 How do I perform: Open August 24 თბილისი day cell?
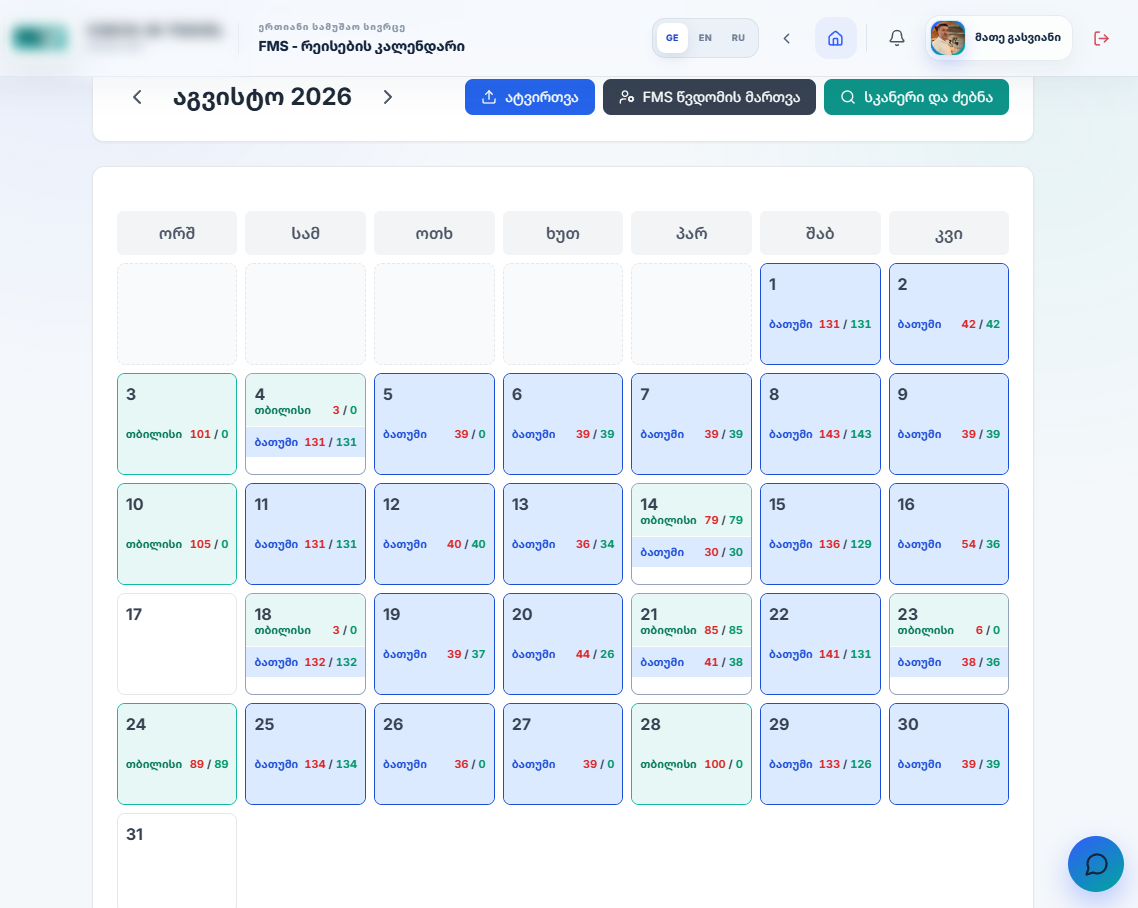tap(177, 754)
